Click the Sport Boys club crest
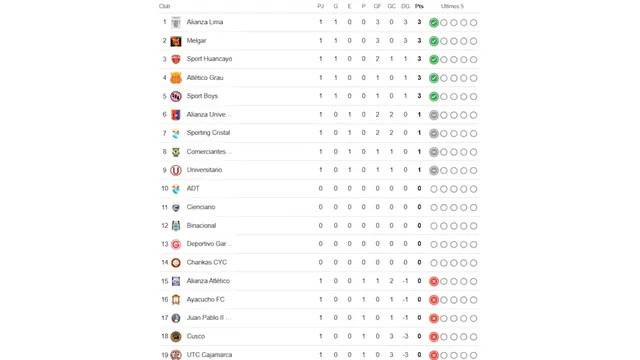640x360 pixels. coord(176,96)
